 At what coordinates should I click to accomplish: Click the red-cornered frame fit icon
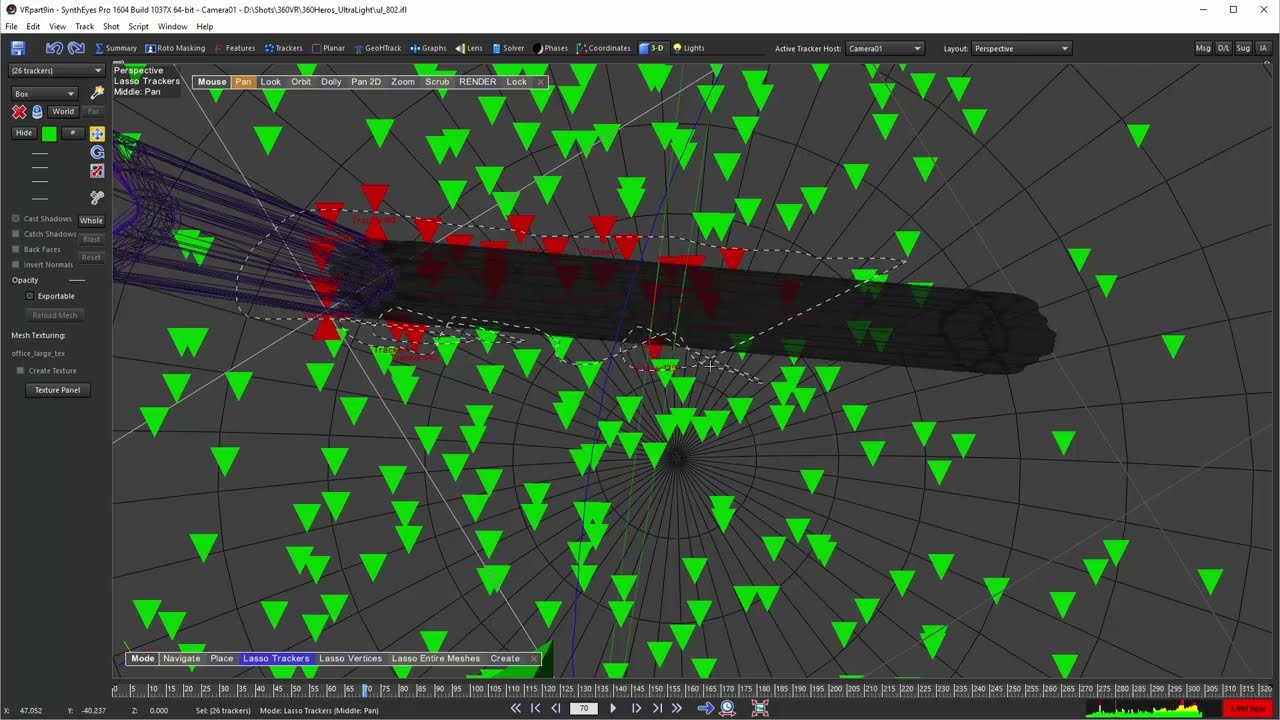click(760, 708)
